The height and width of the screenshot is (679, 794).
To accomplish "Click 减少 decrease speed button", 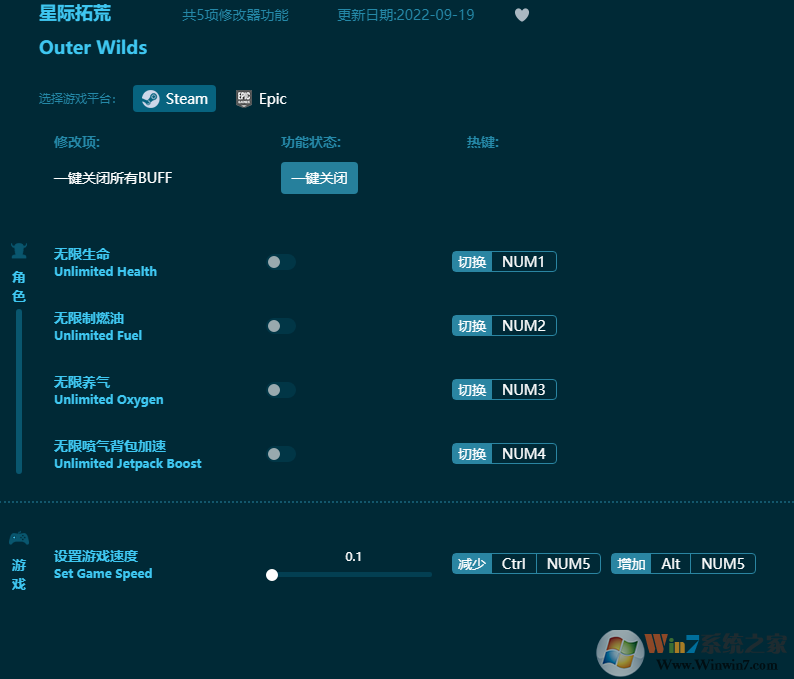I will coord(472,564).
